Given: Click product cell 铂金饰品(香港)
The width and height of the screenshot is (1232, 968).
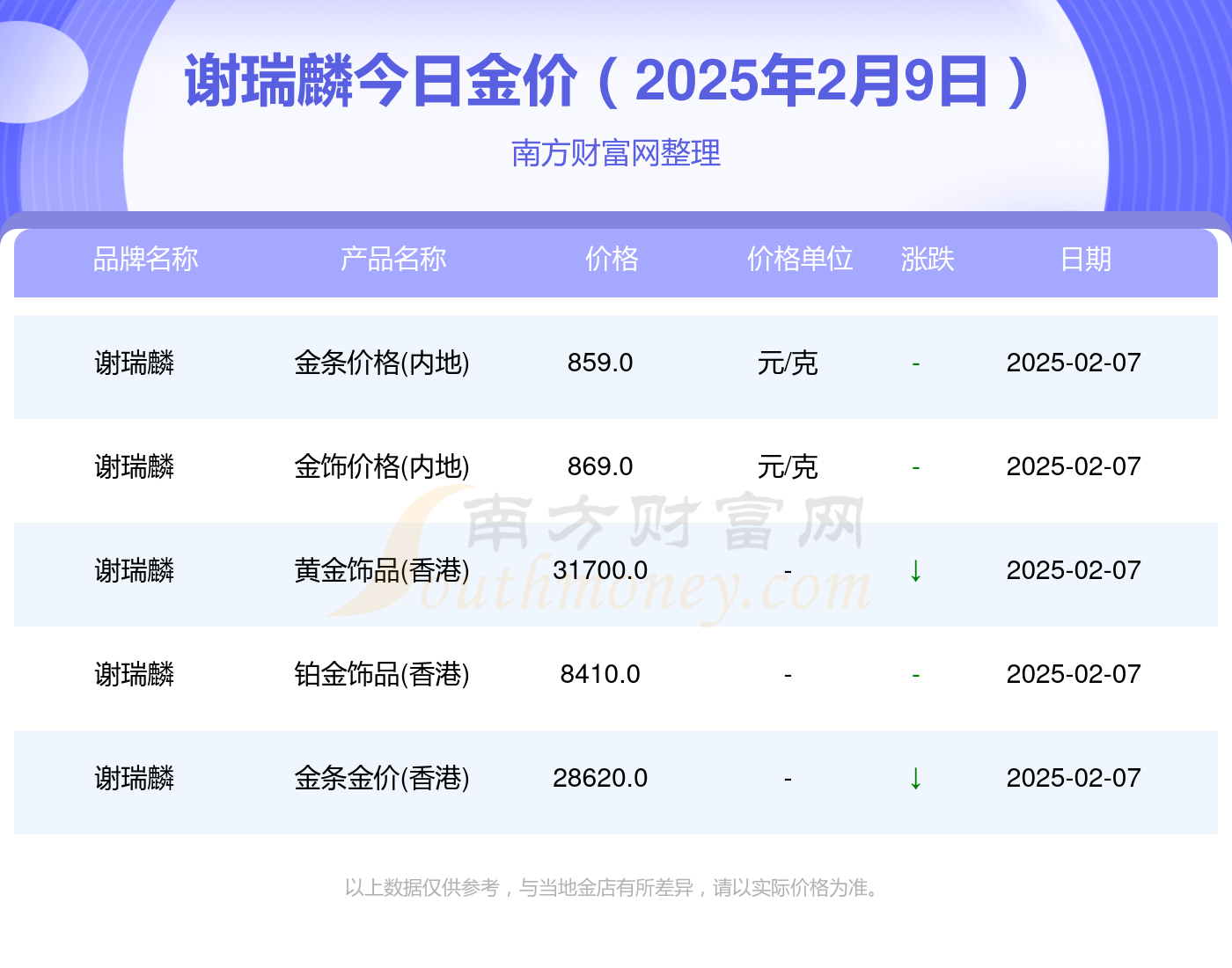Looking at the screenshot, I should (x=382, y=674).
